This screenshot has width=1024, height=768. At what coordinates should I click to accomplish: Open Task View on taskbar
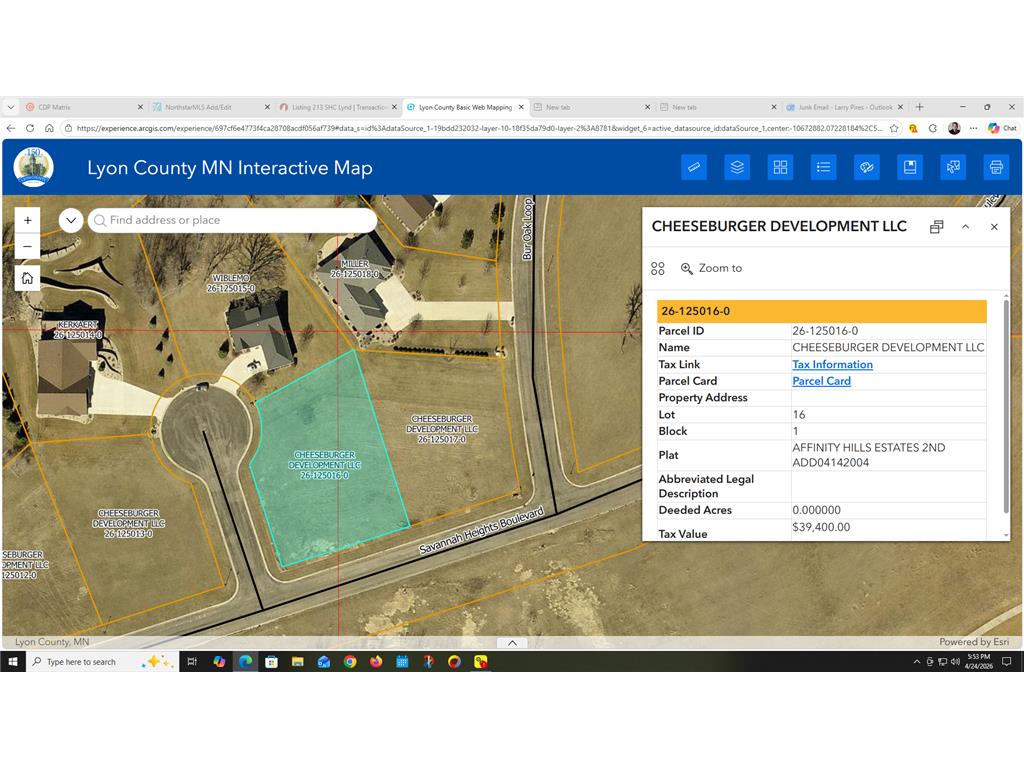tap(192, 662)
